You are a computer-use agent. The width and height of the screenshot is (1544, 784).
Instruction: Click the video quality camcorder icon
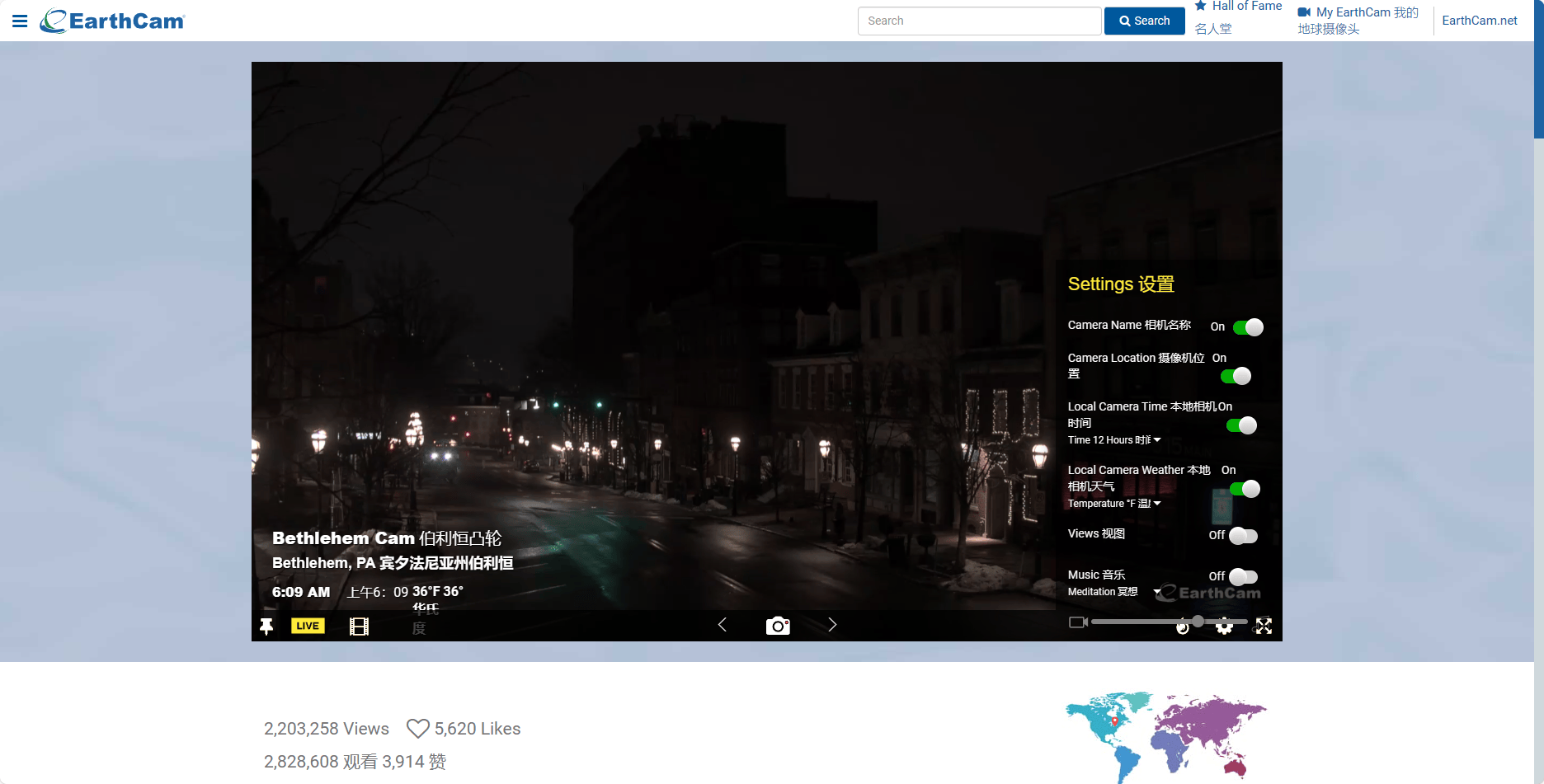[1077, 622]
